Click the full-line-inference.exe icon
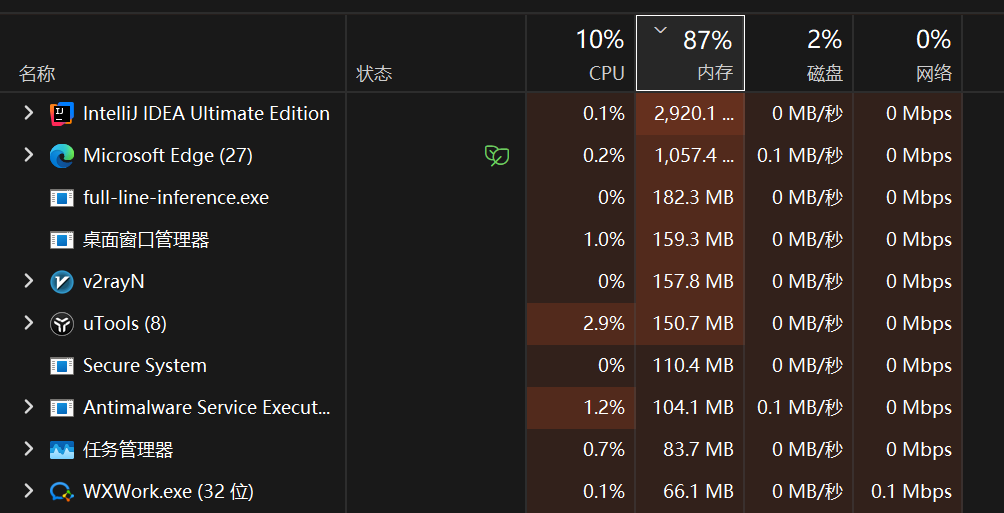The width and height of the screenshot is (1004, 513). (x=62, y=198)
